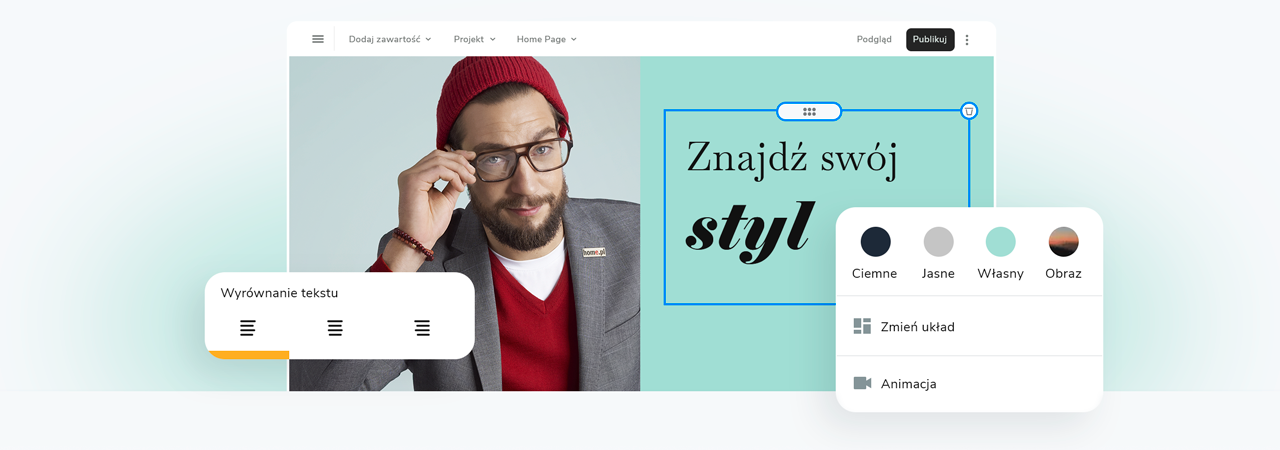
Task: Click the Animacja camera icon
Action: point(862,383)
